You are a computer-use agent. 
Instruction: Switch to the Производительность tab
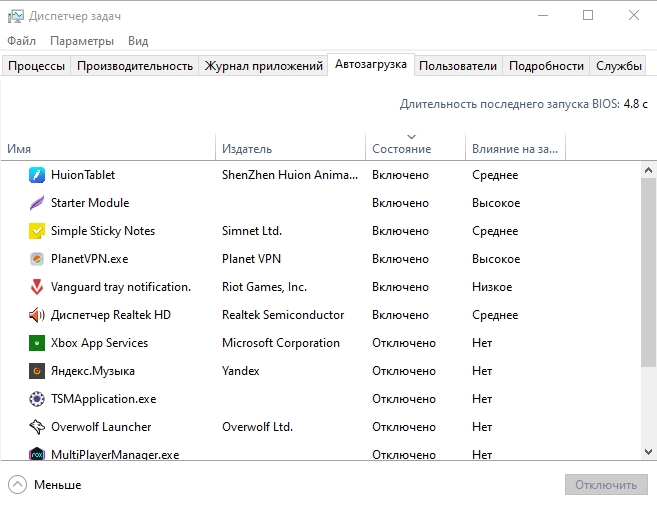pos(135,66)
